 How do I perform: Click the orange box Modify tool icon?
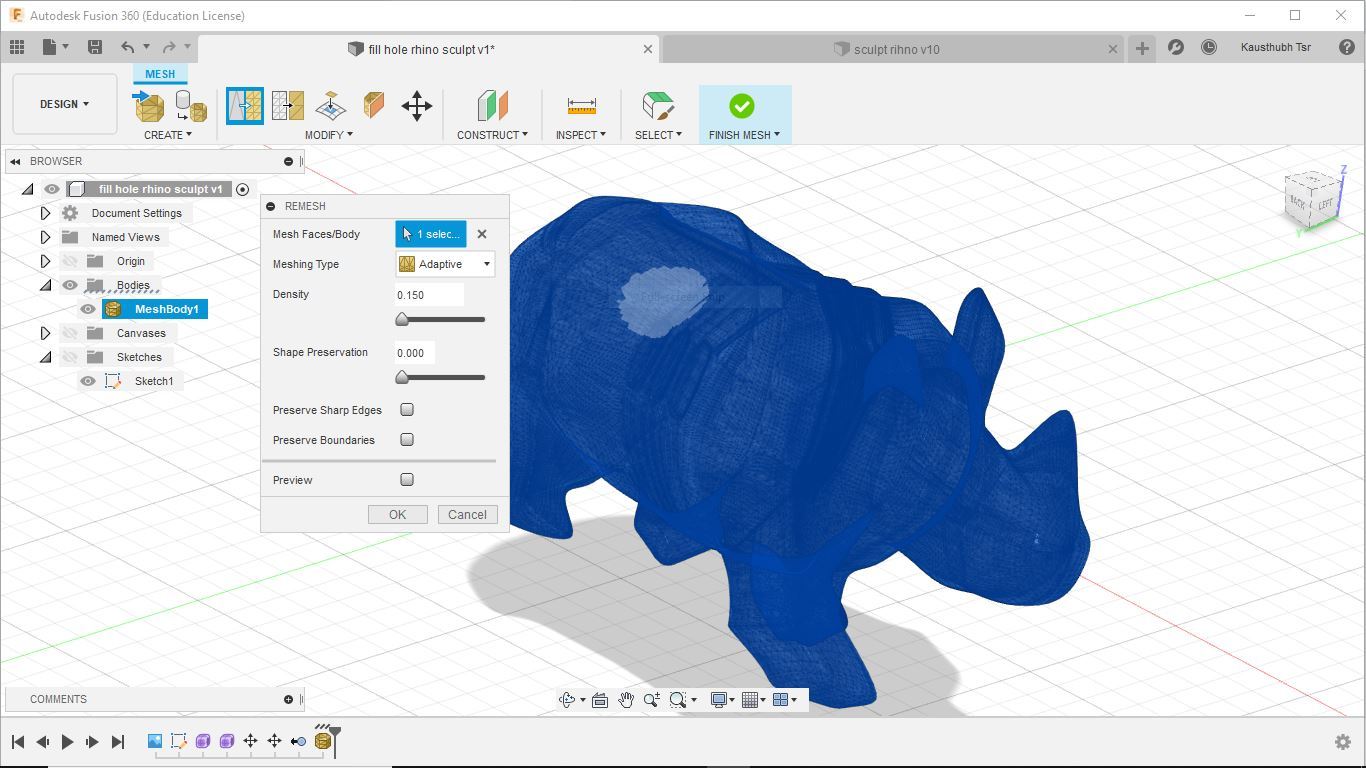point(374,105)
